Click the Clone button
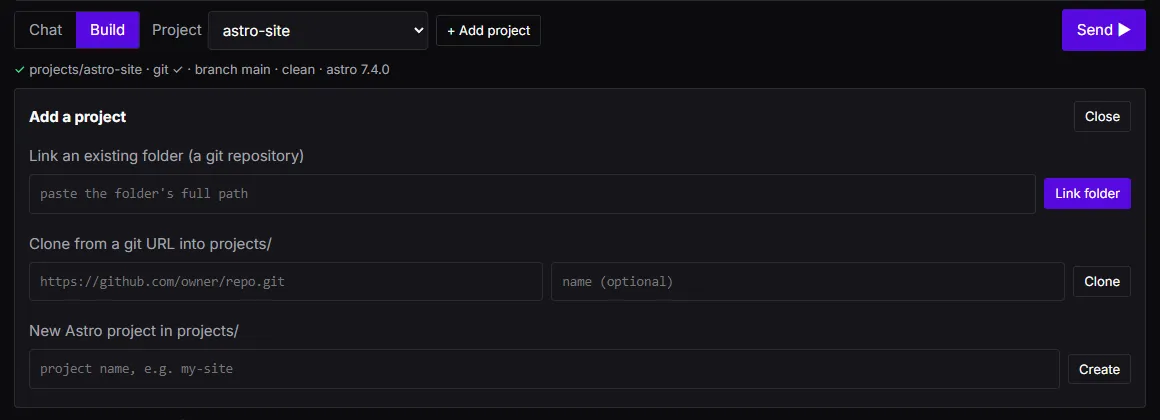The height and width of the screenshot is (420, 1160). (x=1102, y=281)
